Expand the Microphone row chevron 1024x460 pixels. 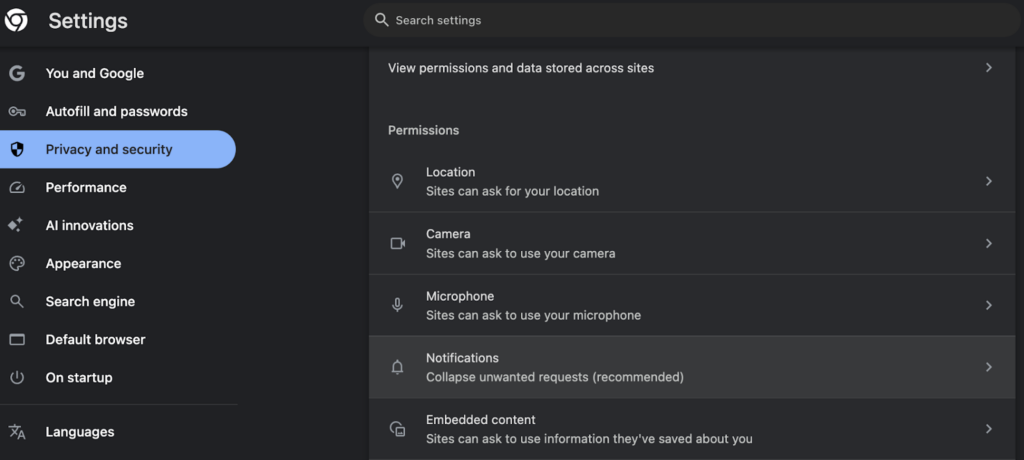click(989, 305)
